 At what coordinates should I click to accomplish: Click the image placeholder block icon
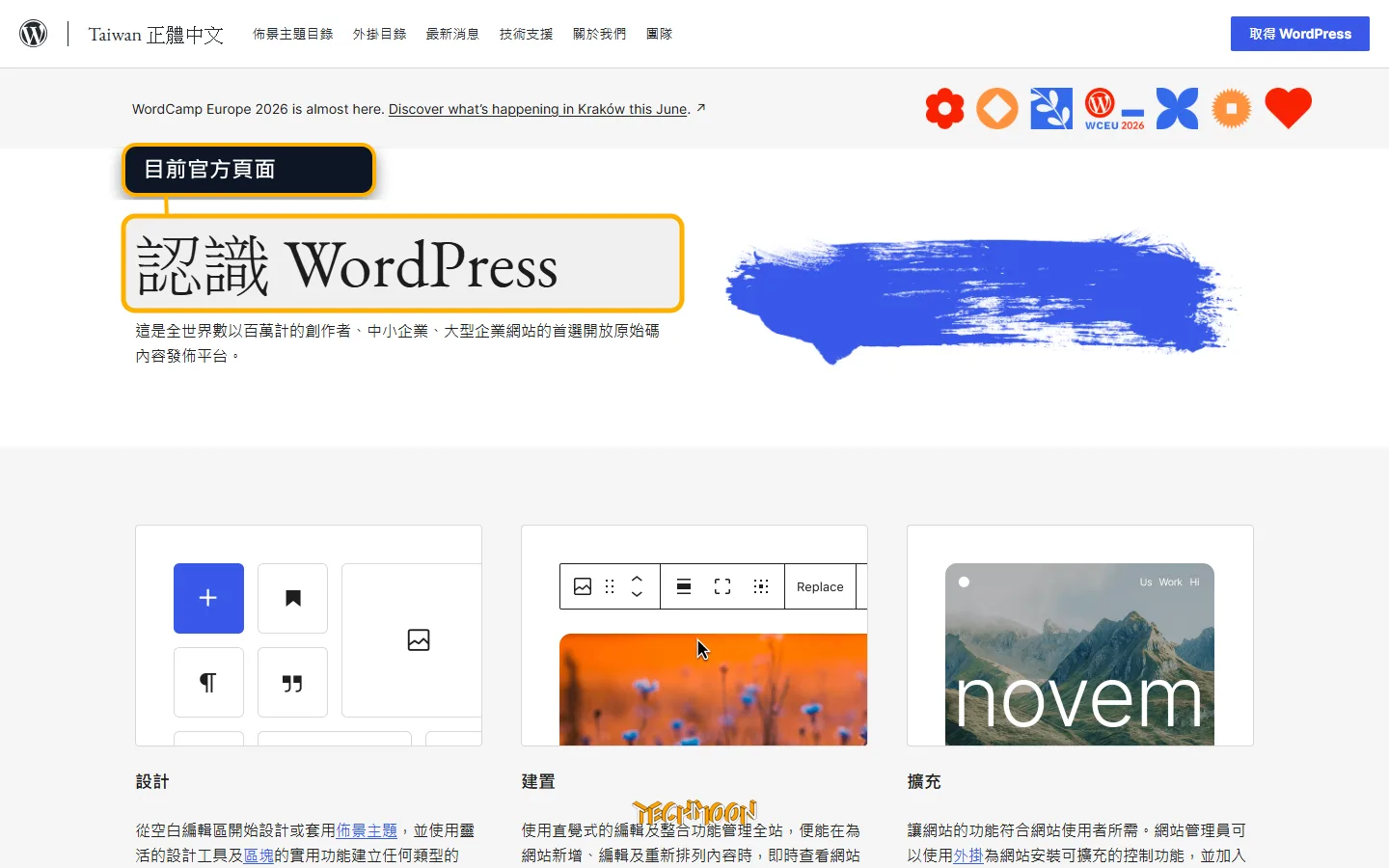click(419, 640)
